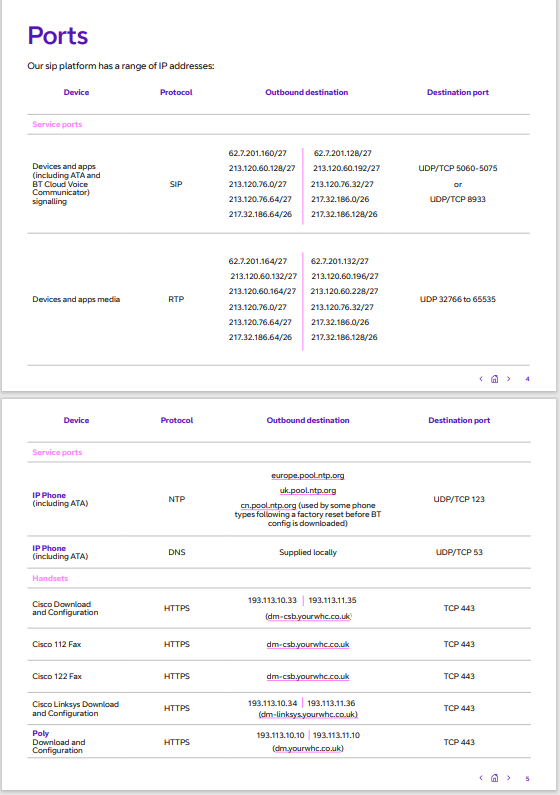Click the IP address 213.120.60.132/27
Image resolution: width=560 pixels, height=795 pixels.
pyautogui.click(x=264, y=276)
